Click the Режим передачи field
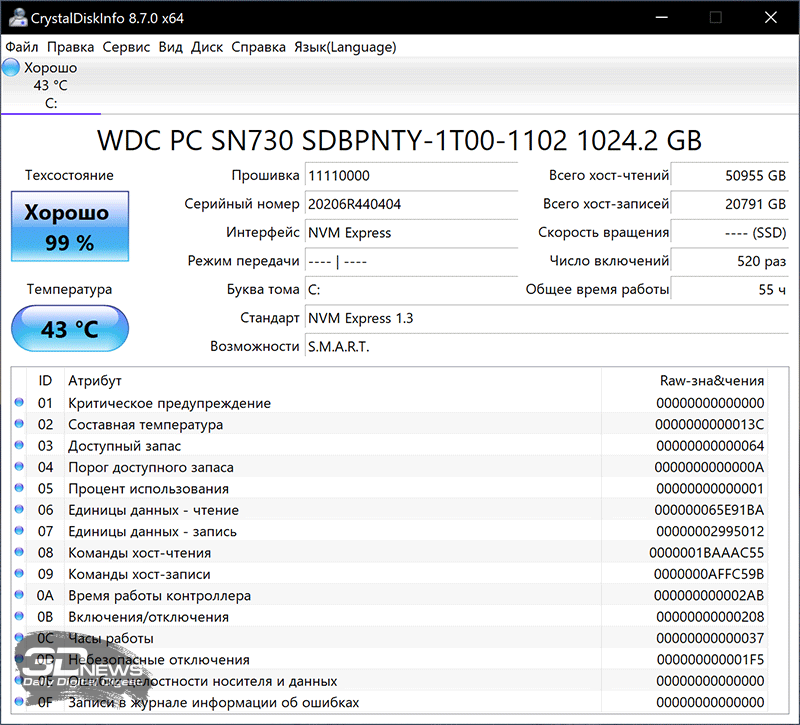The image size is (800, 725). tap(411, 261)
